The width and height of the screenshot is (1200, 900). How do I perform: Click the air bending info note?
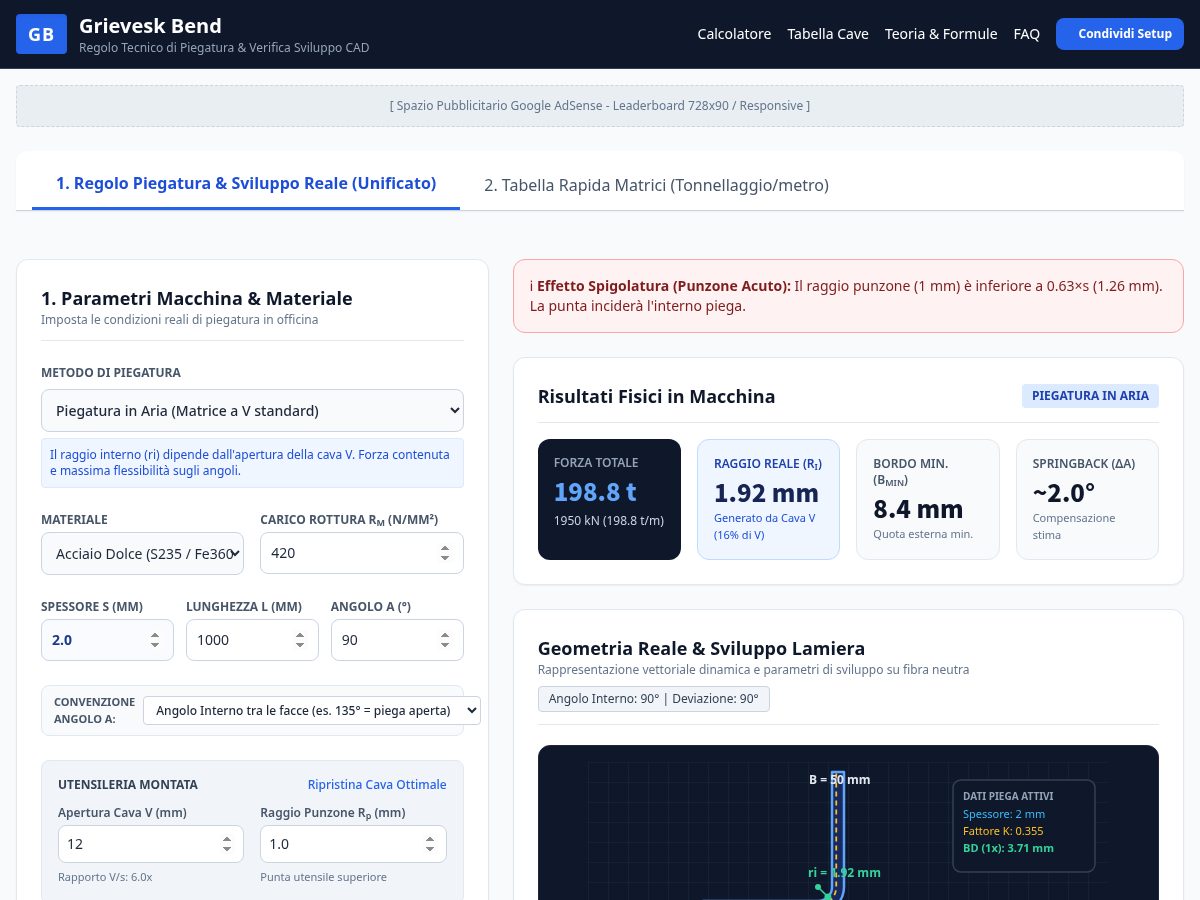point(252,463)
